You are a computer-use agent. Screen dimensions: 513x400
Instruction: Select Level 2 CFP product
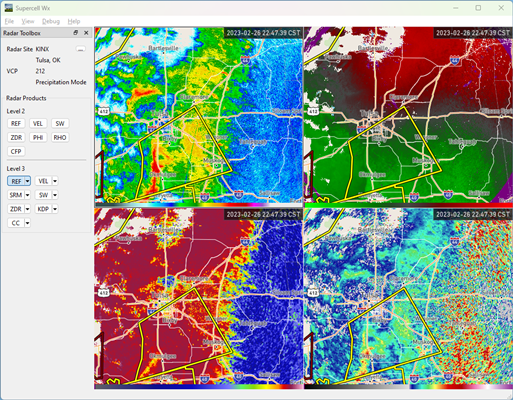pyautogui.click(x=16, y=152)
